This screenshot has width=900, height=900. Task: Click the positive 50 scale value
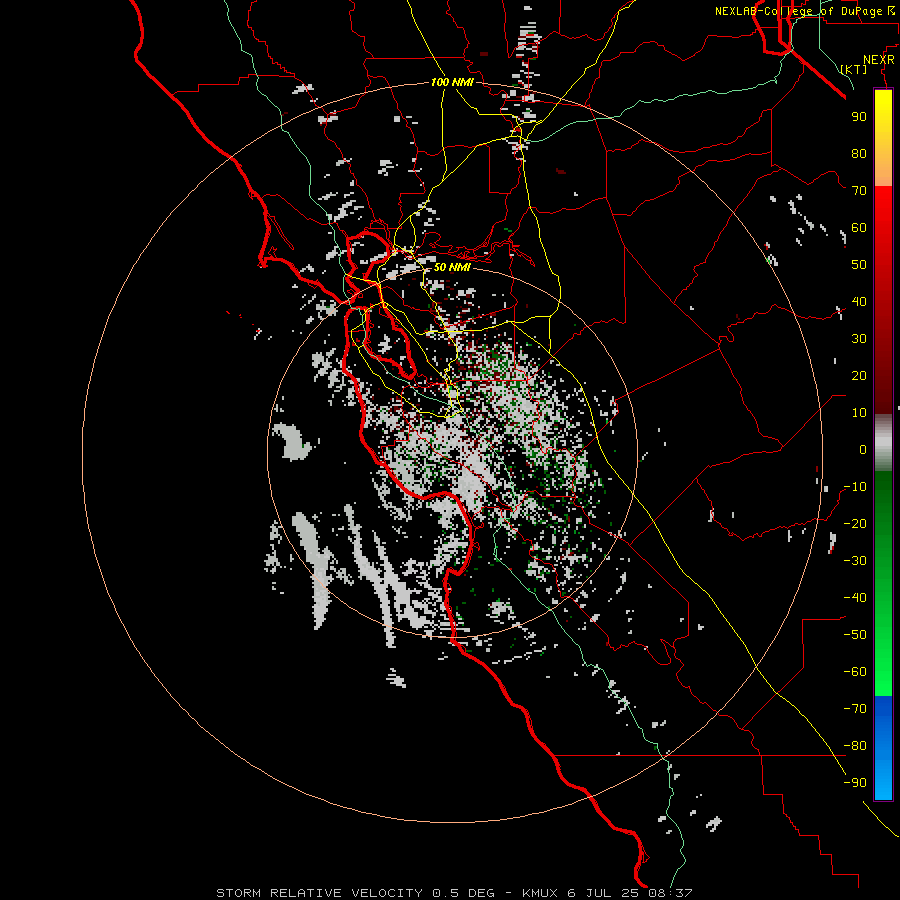pos(859,265)
